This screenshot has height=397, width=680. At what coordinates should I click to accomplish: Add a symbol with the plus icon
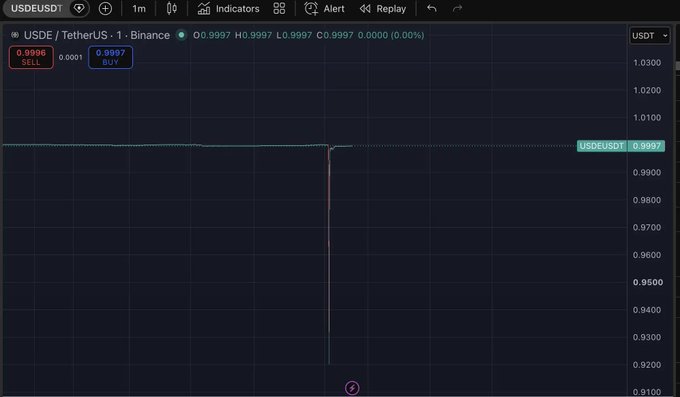105,9
